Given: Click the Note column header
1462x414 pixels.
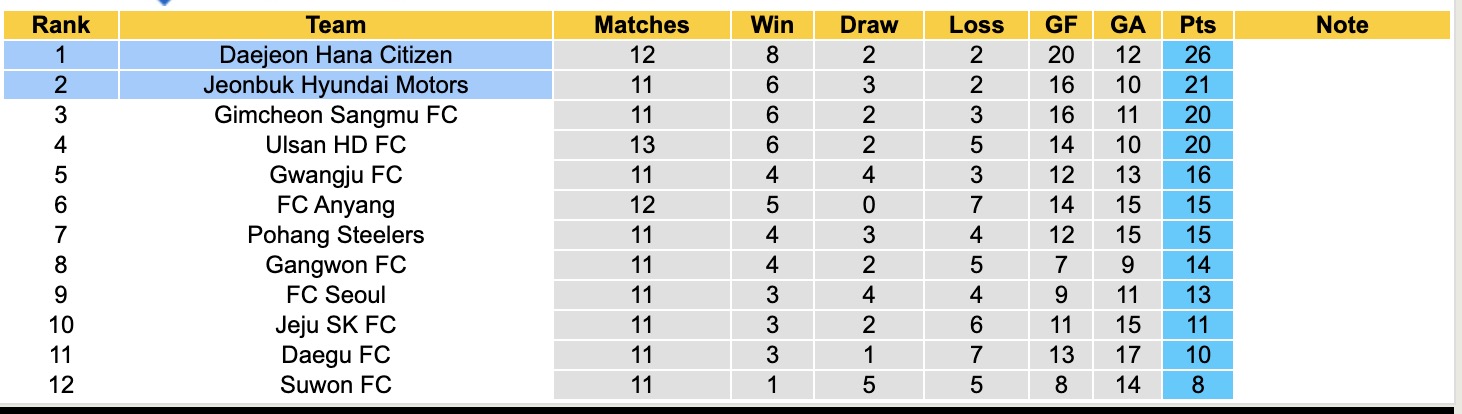Looking at the screenshot, I should tap(1342, 25).
